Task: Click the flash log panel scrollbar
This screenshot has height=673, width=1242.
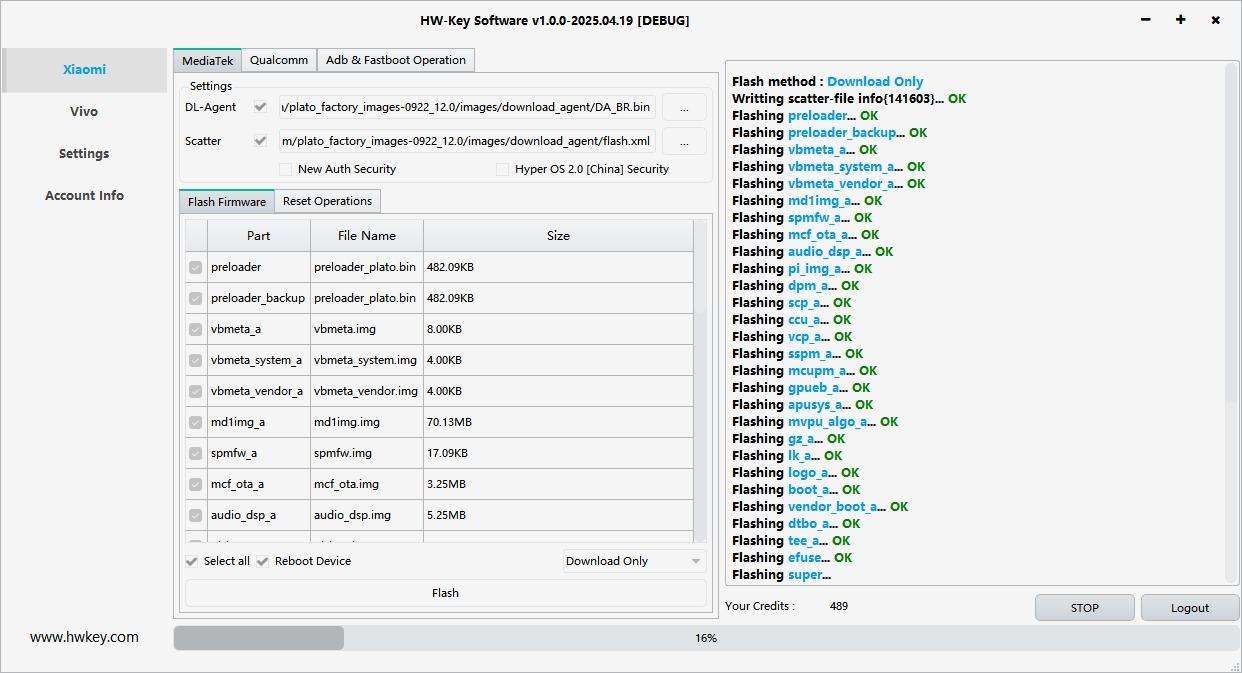Action: point(1231,322)
